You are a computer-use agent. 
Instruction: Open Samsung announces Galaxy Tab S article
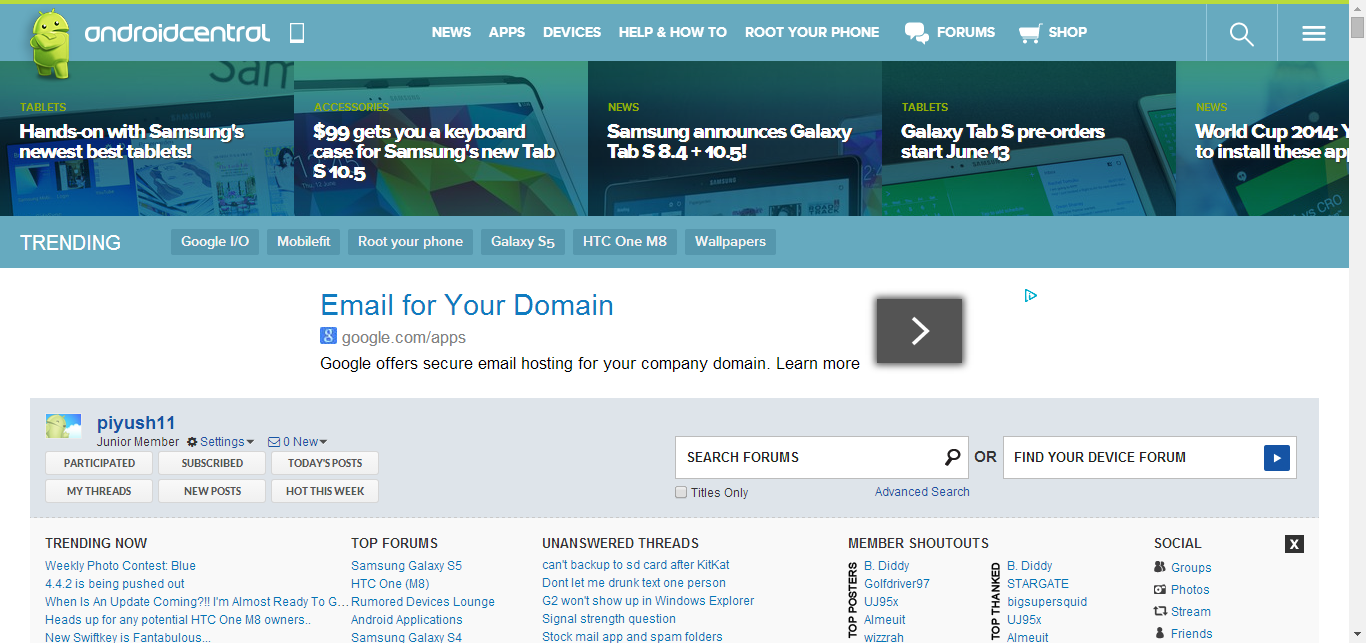(x=729, y=141)
